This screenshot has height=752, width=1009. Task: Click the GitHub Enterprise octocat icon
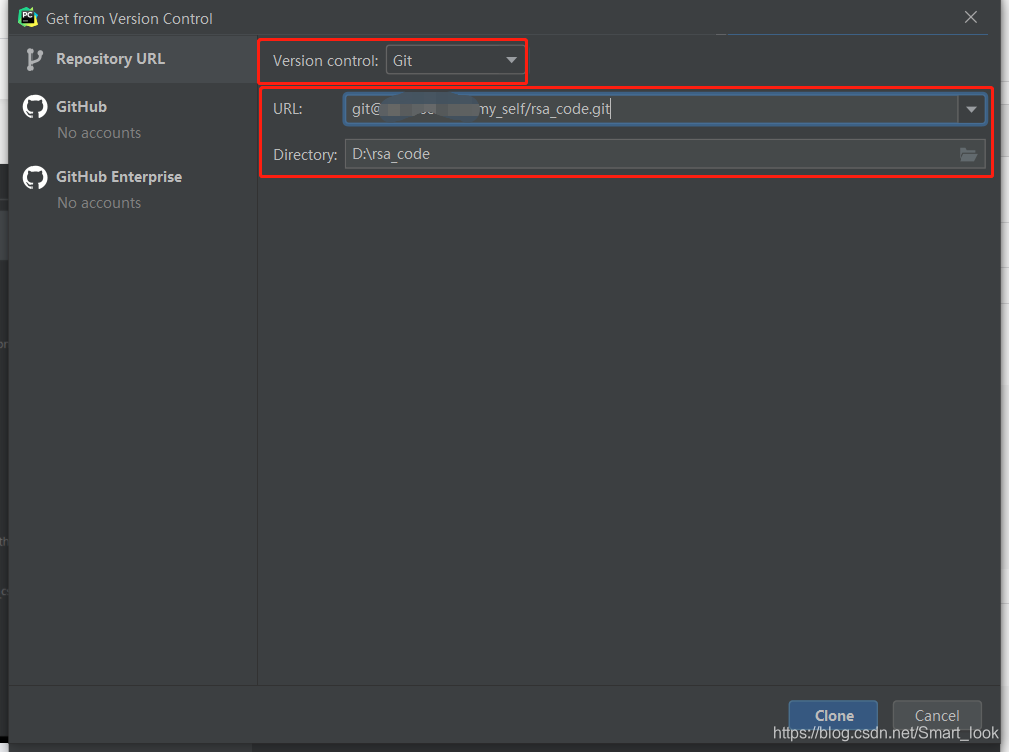point(35,177)
